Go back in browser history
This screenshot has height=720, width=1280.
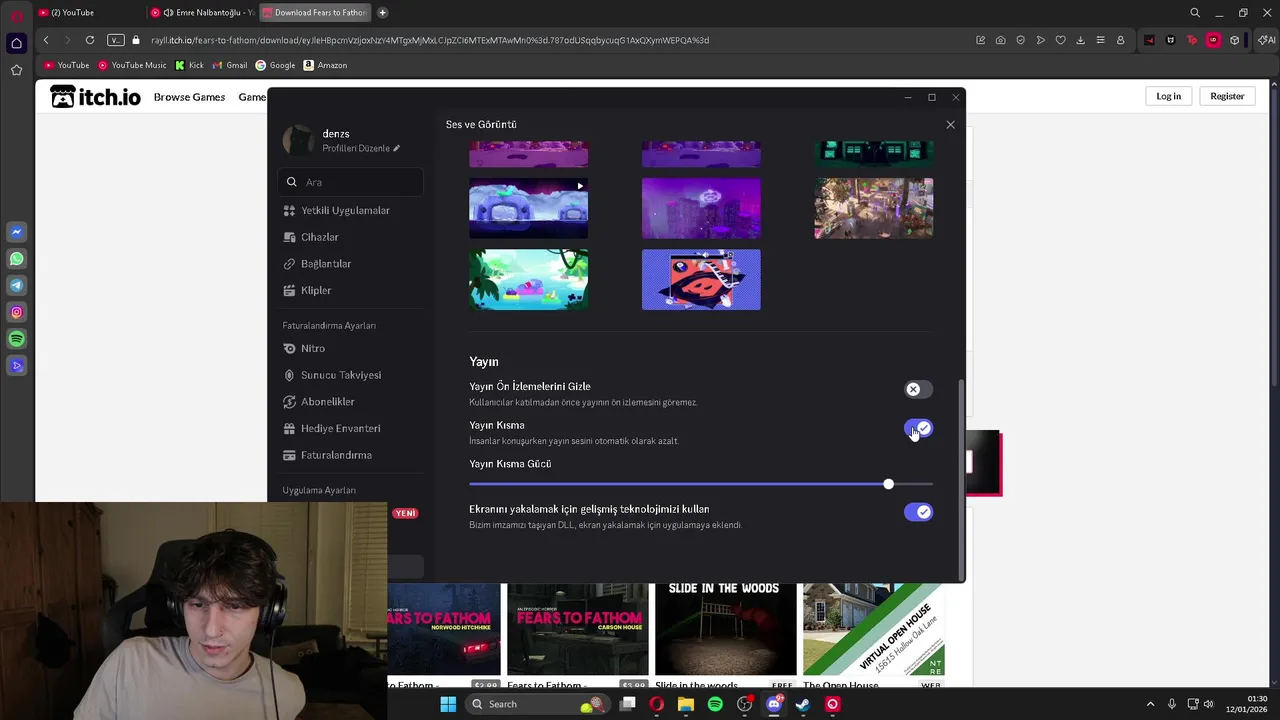click(x=46, y=40)
